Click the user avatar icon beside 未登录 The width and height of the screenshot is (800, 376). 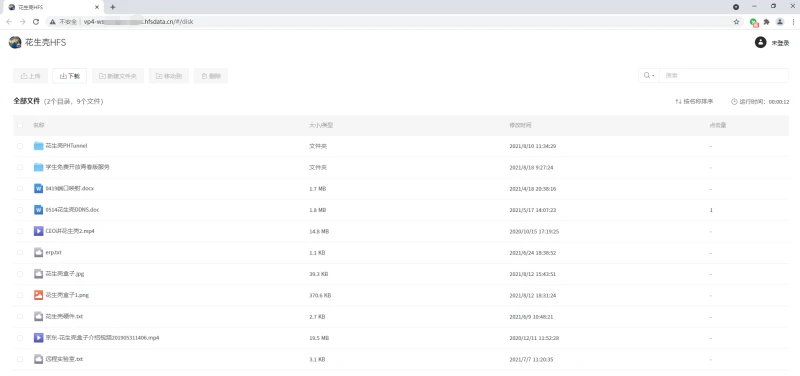(x=760, y=42)
